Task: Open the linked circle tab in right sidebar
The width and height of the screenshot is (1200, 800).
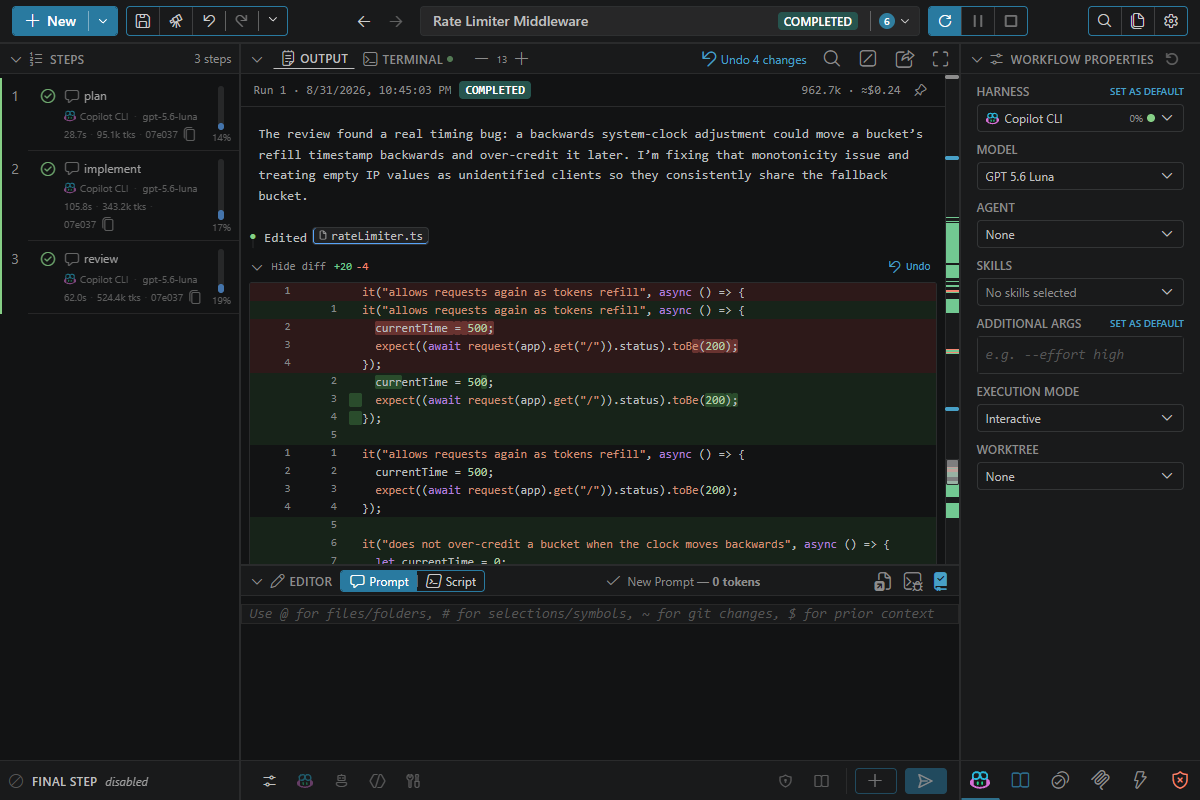Action: click(x=1060, y=780)
